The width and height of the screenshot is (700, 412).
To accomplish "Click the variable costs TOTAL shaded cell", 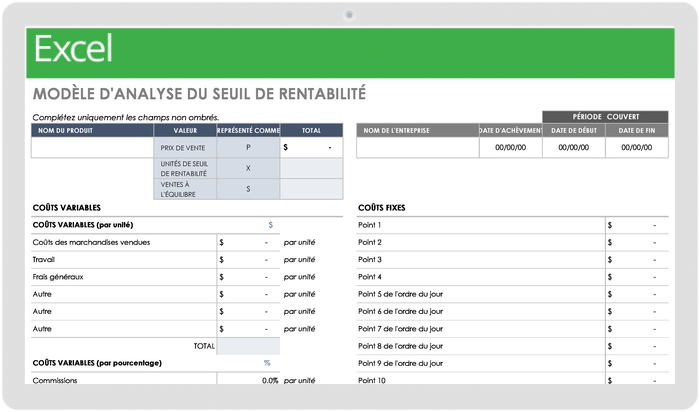I will pos(247,346).
